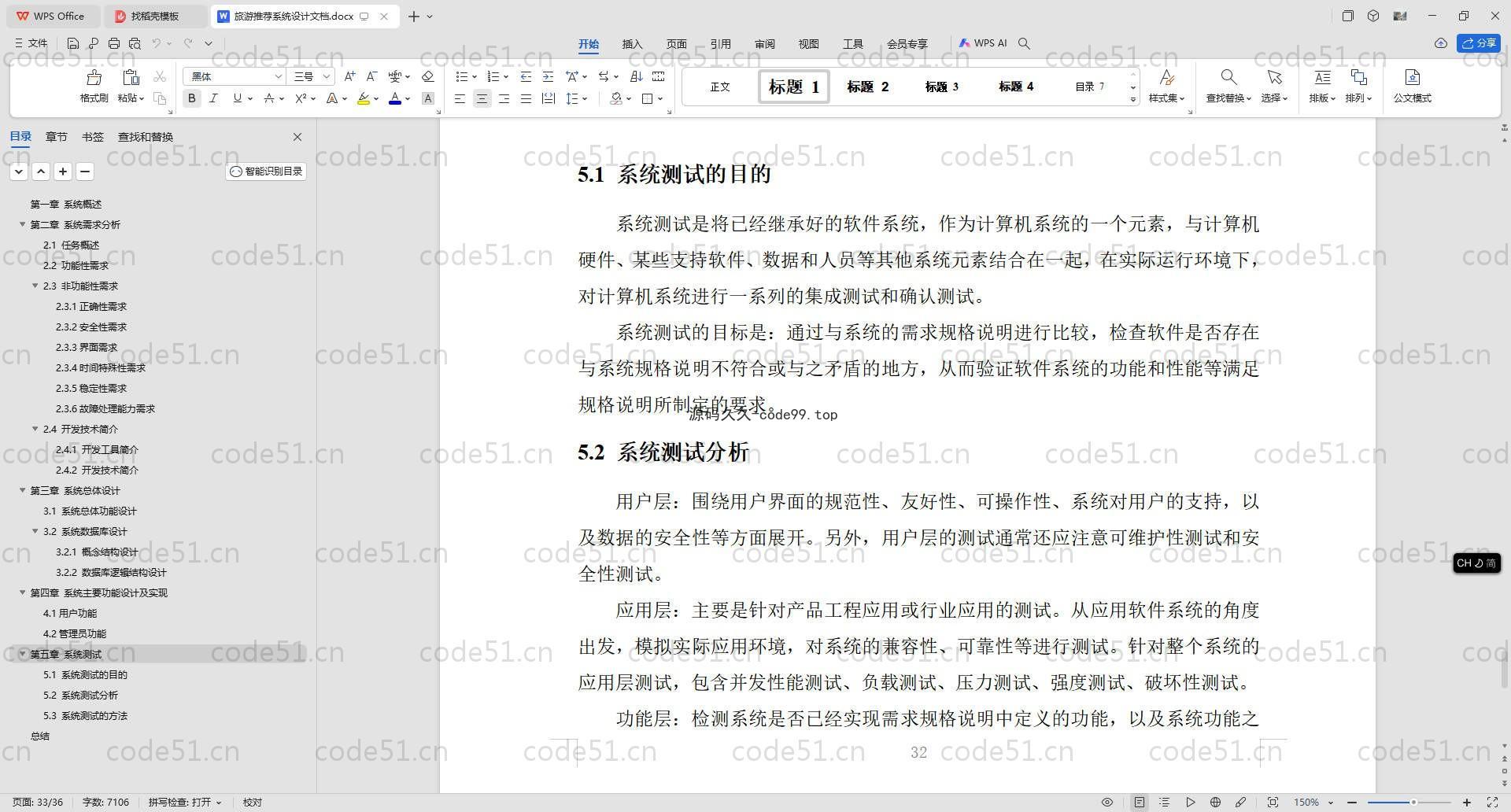1511x812 pixels.
Task: Click the Increase font size icon
Action: (x=349, y=76)
